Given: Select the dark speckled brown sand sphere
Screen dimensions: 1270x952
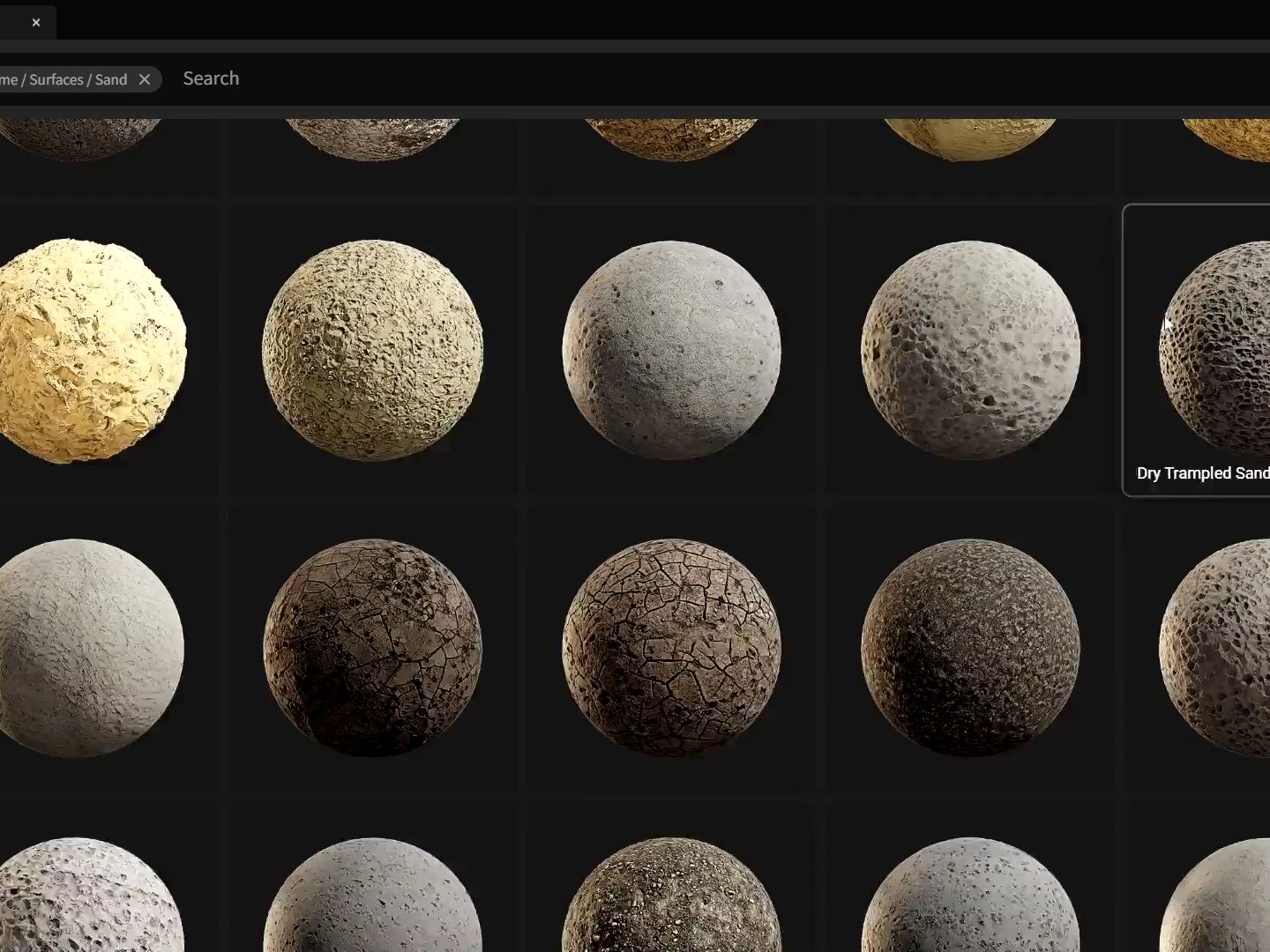Looking at the screenshot, I should pos(970,648).
